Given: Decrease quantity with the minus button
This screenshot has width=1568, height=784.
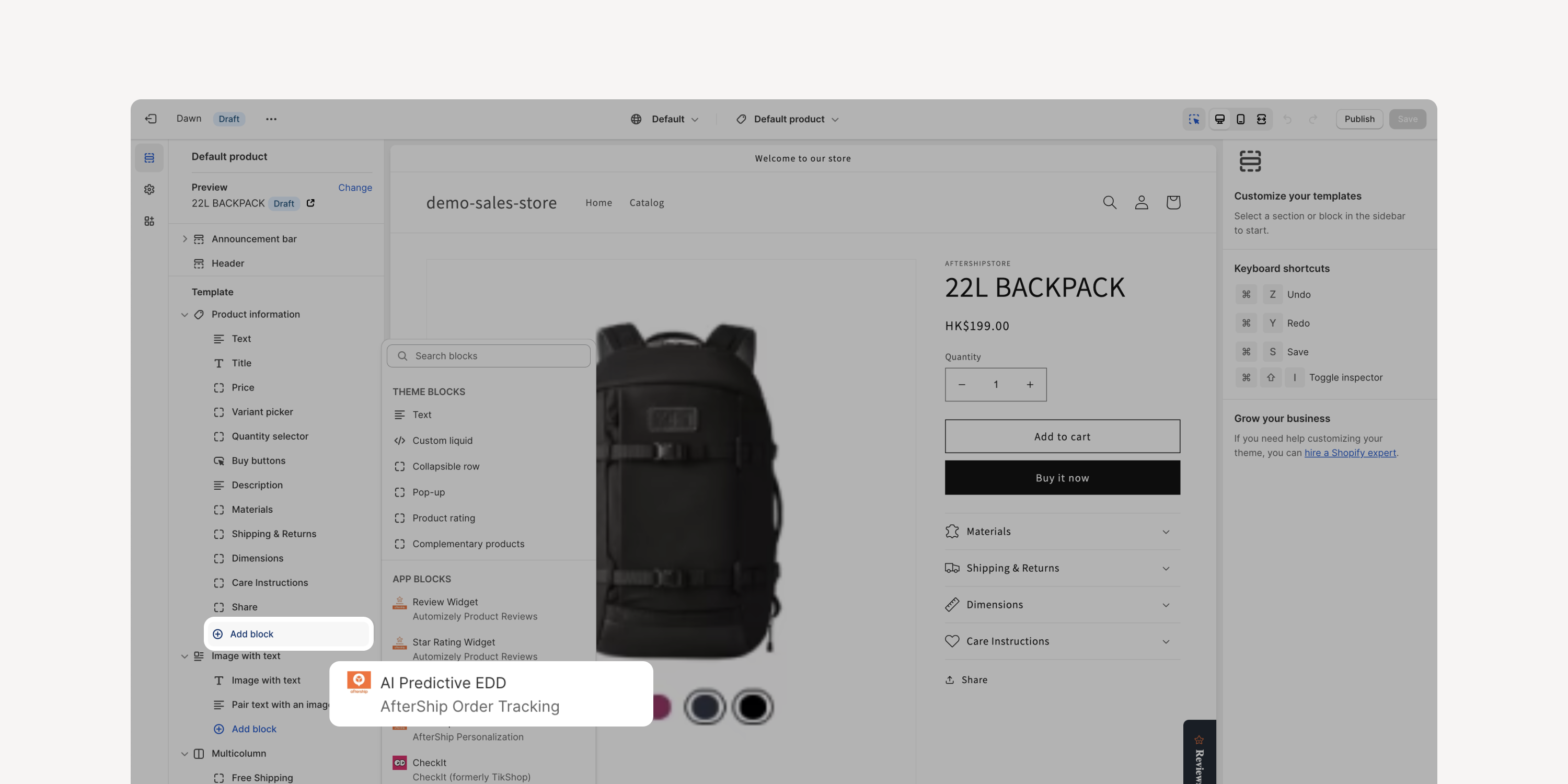Looking at the screenshot, I should click(x=962, y=384).
